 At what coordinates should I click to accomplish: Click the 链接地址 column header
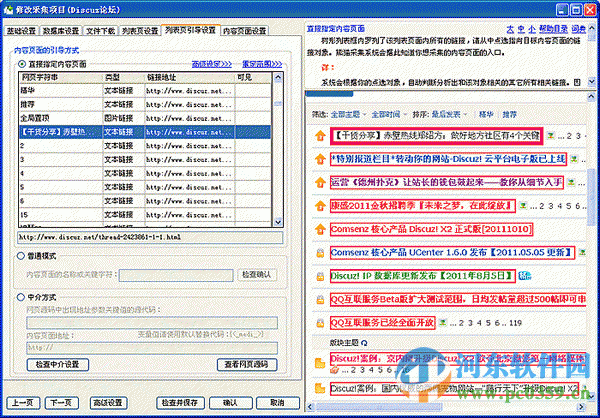pos(190,77)
